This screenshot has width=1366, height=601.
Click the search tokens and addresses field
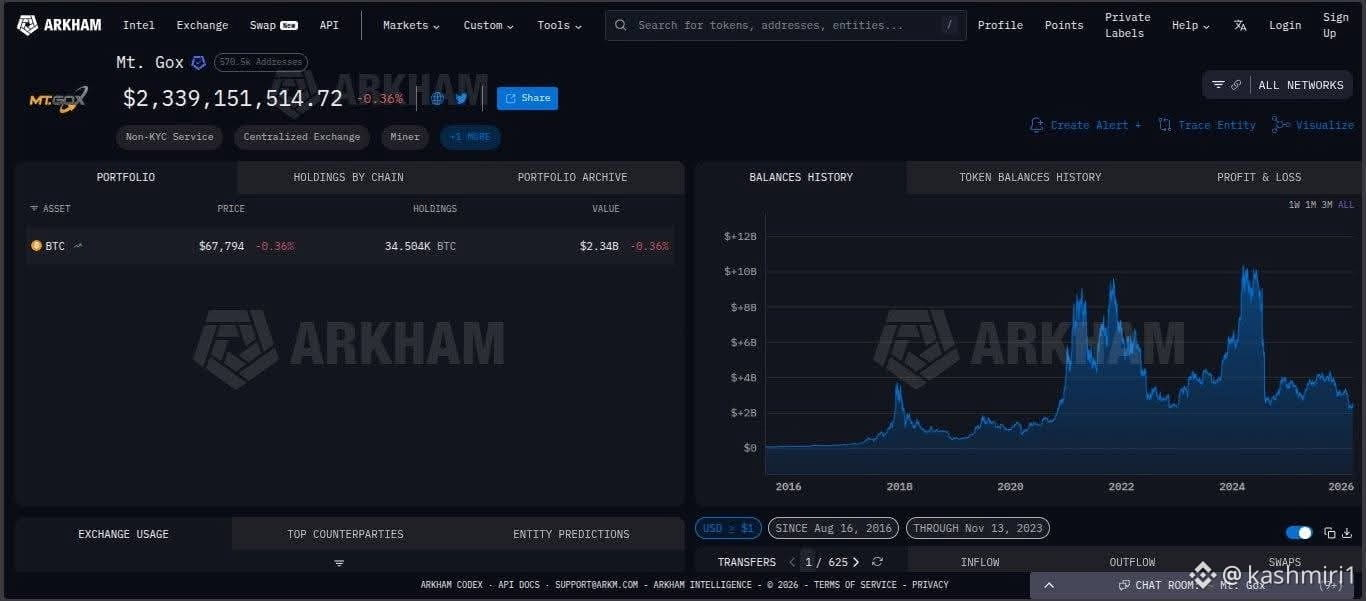tap(785, 25)
